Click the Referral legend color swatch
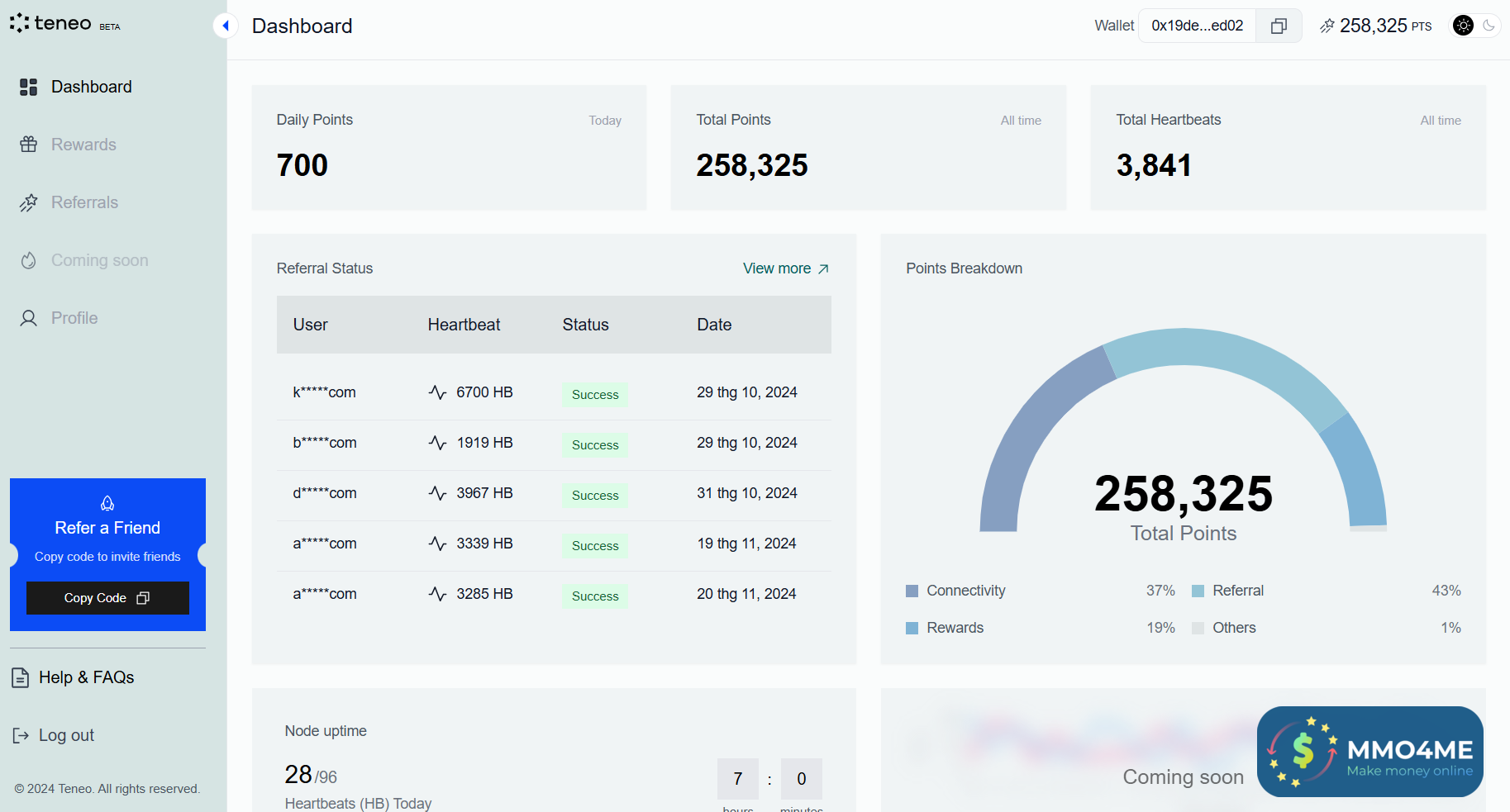 (x=1198, y=591)
